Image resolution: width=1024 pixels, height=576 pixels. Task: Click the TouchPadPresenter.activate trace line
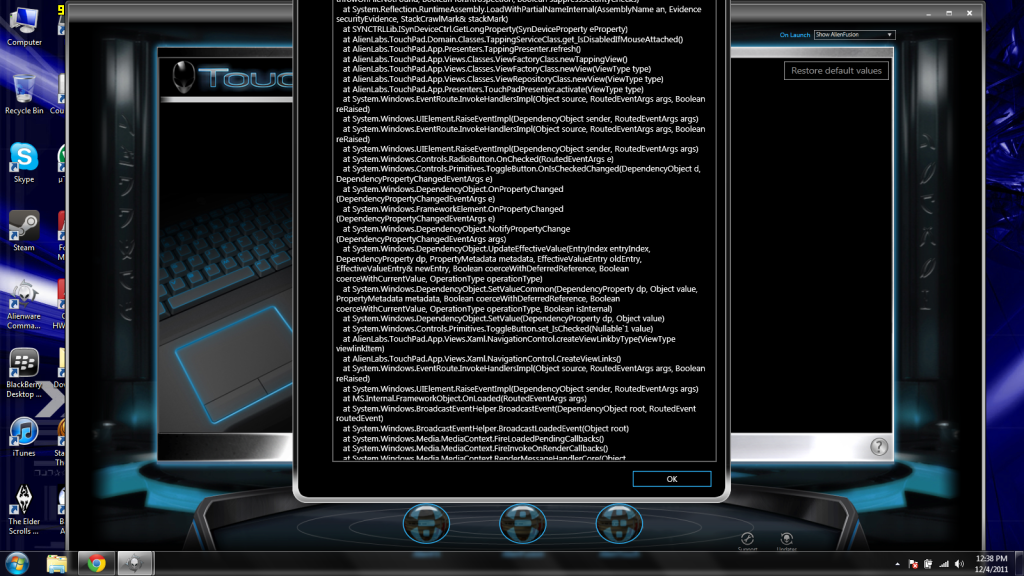[x=493, y=89]
